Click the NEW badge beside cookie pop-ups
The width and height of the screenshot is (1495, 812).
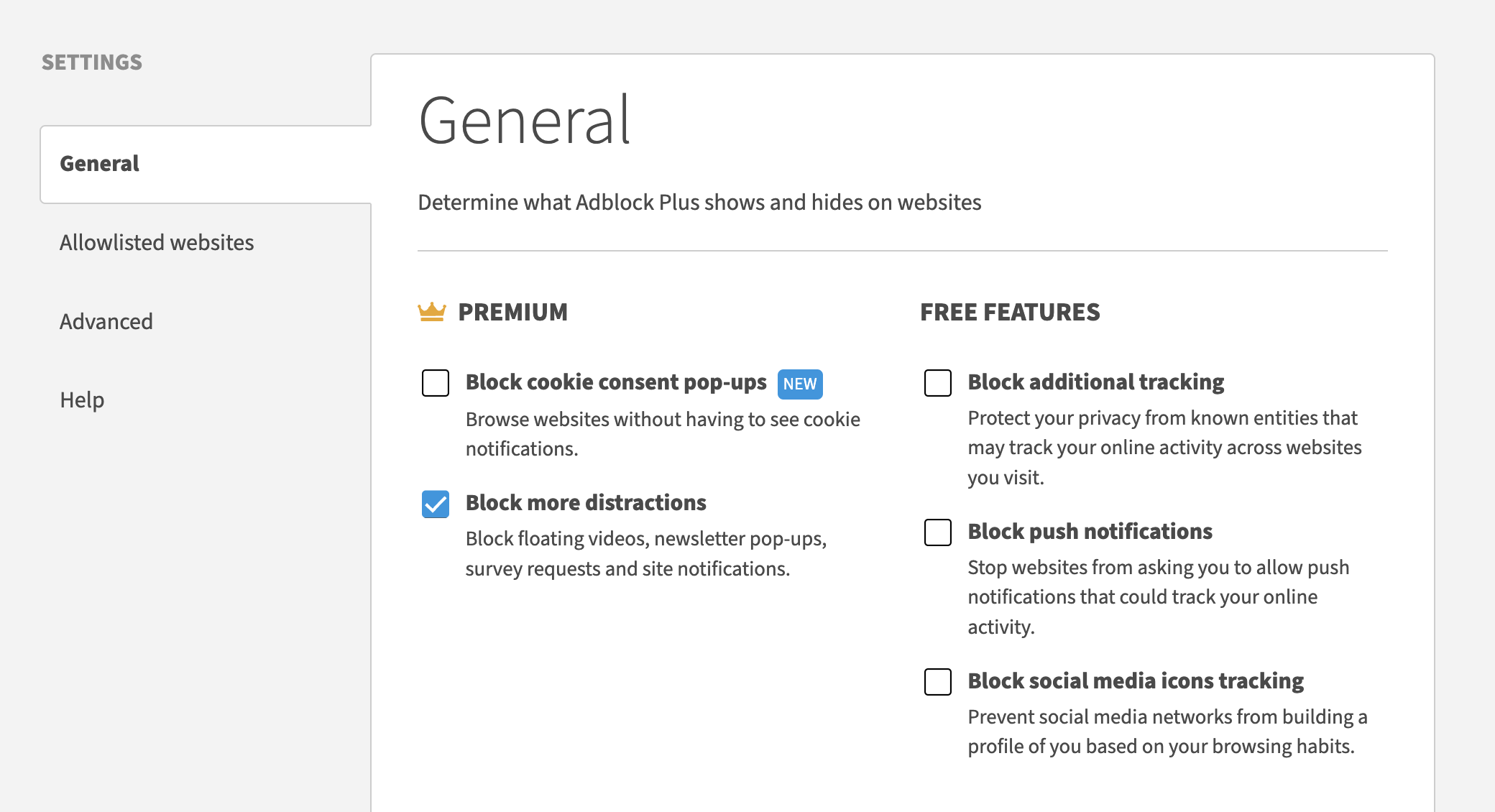[799, 384]
